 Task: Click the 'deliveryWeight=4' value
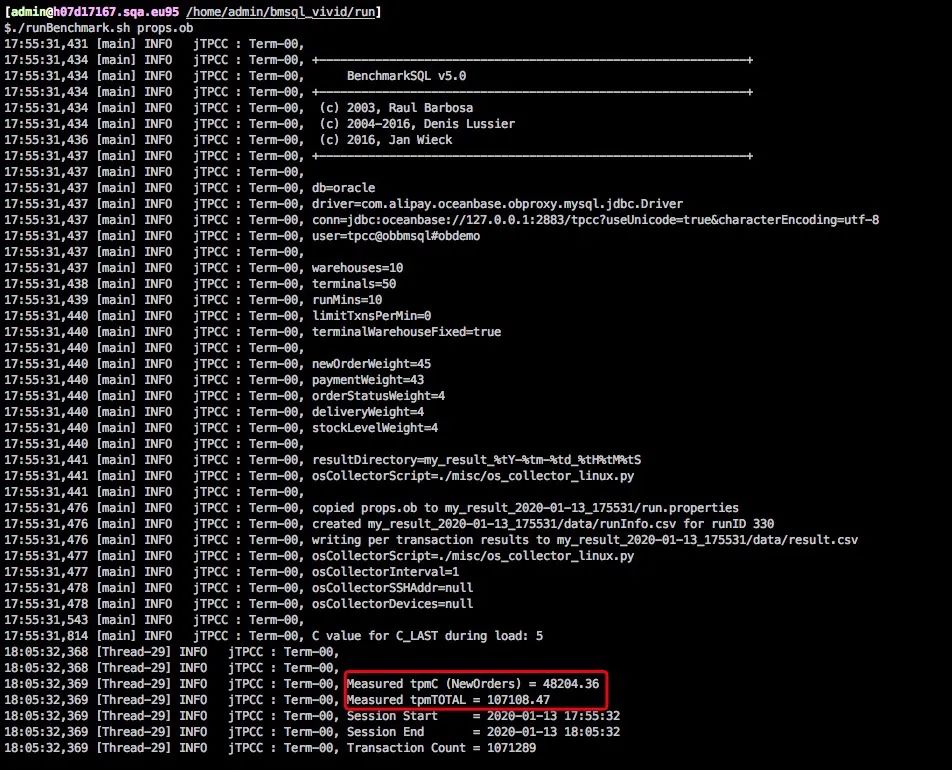(x=368, y=412)
